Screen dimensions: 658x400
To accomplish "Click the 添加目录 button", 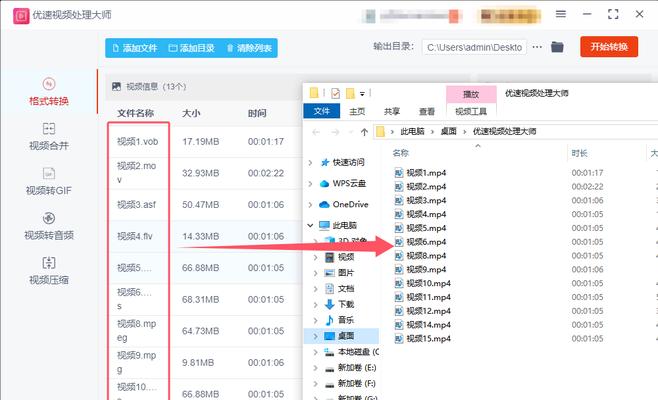I will (x=192, y=48).
